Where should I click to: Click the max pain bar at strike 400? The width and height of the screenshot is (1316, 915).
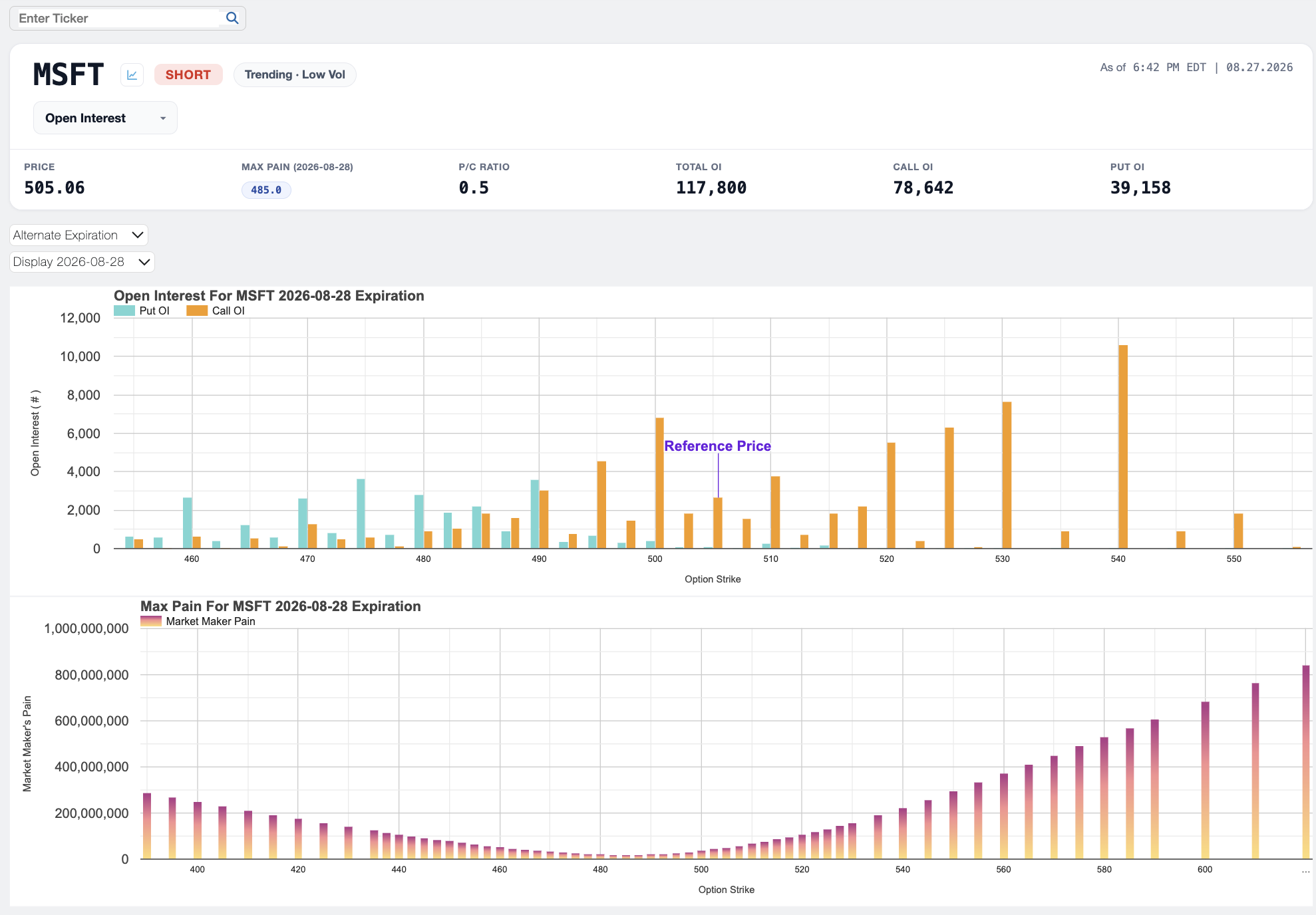click(x=198, y=831)
